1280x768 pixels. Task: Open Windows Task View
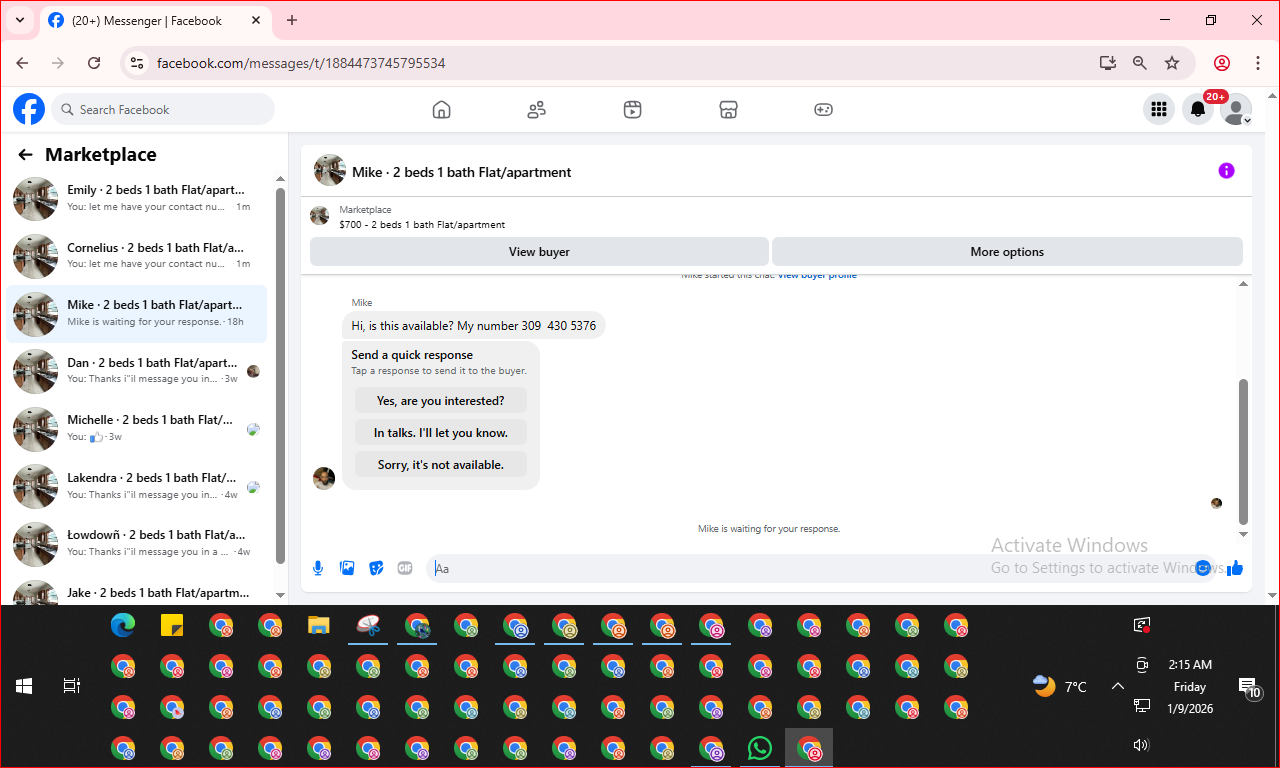72,686
